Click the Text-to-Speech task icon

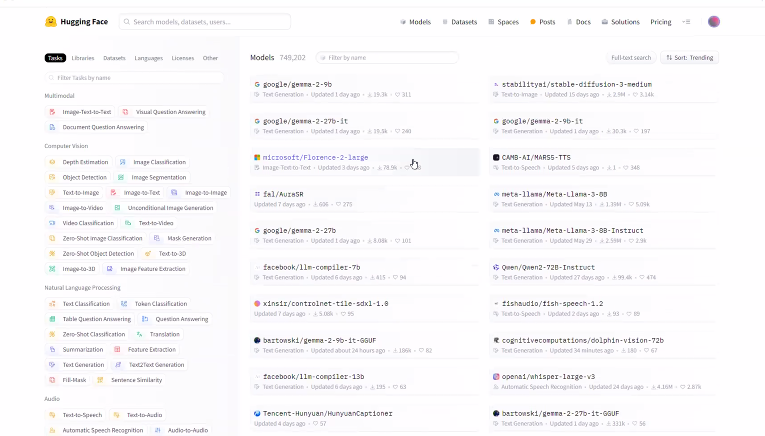click(x=52, y=415)
